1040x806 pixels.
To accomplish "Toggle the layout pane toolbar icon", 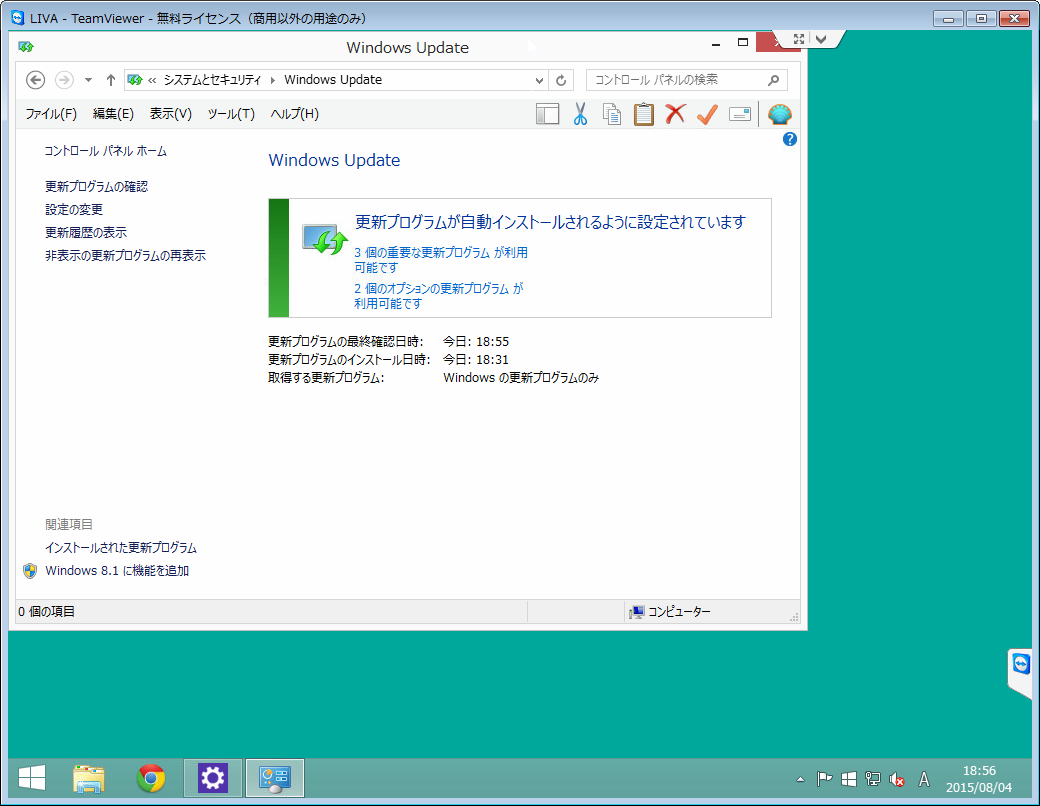I will tap(548, 114).
